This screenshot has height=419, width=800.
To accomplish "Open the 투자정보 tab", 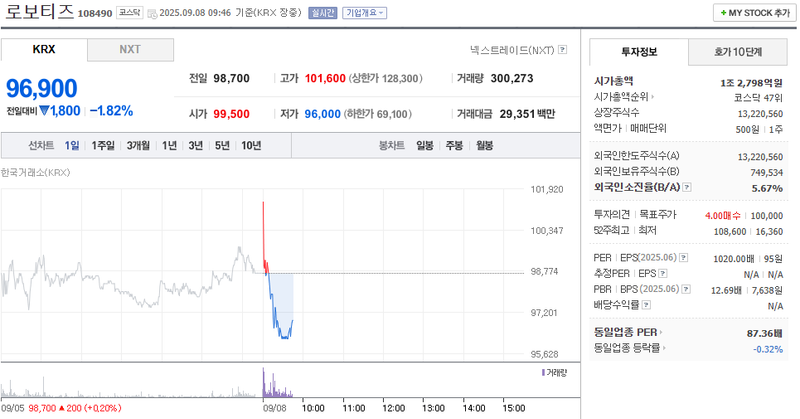I will 639,52.
